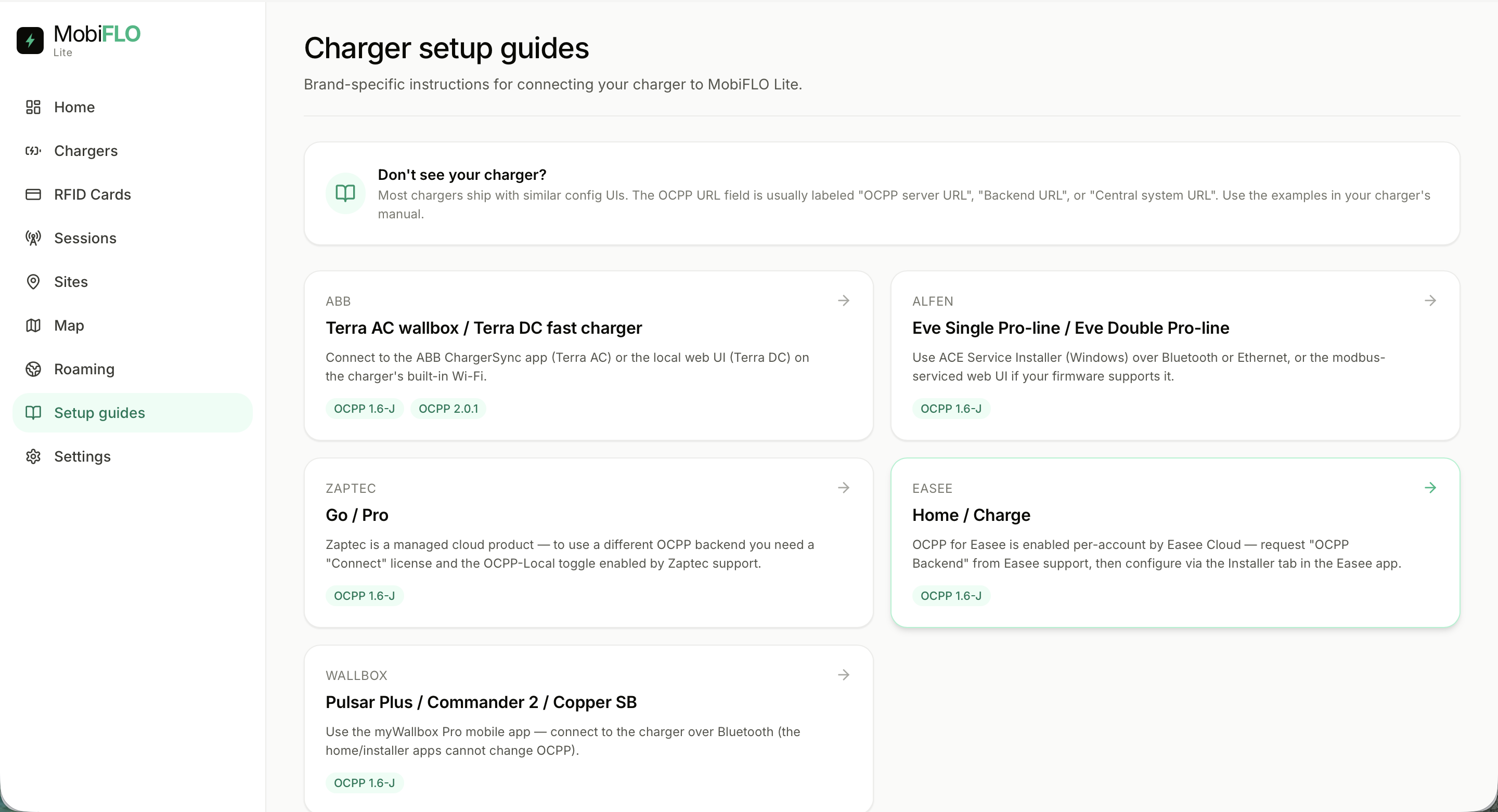The width and height of the screenshot is (1498, 812).
Task: Click the Home grid icon in sidebar
Action: (33, 107)
